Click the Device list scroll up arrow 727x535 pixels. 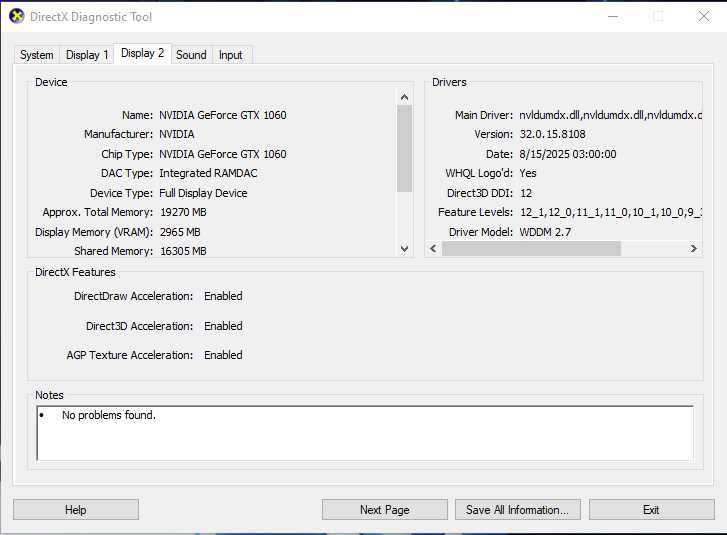point(404,97)
